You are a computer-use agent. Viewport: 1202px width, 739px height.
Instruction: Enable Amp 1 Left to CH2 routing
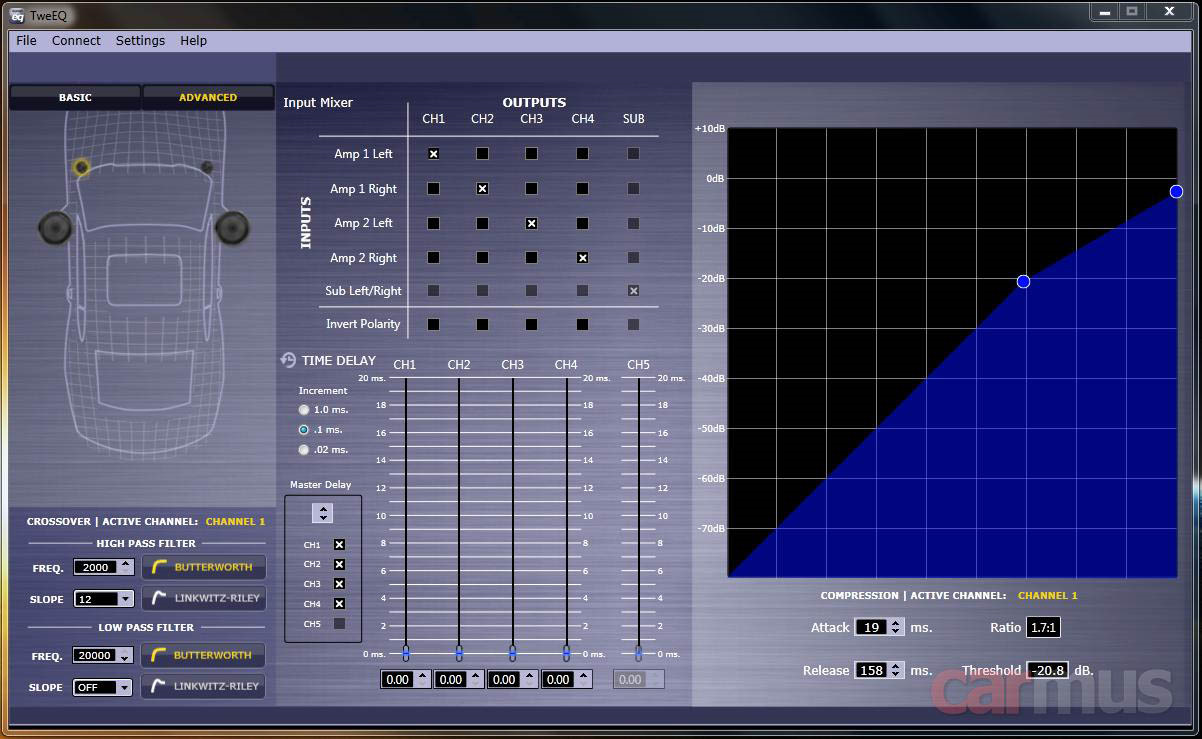(x=482, y=154)
